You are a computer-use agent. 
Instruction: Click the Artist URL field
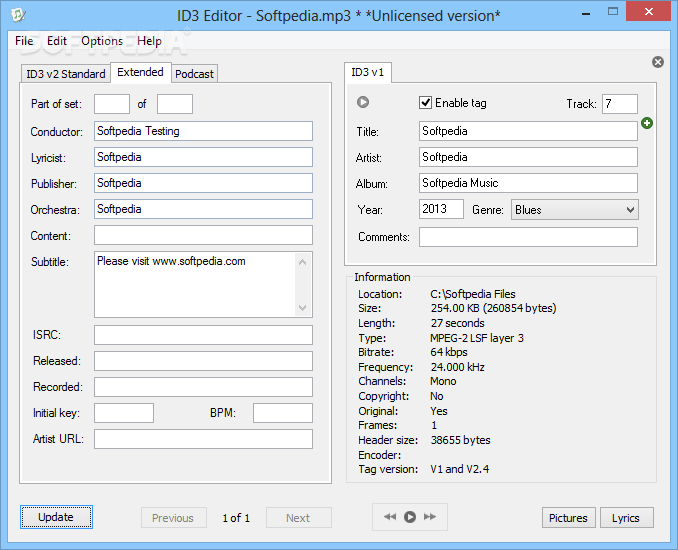[x=203, y=439]
